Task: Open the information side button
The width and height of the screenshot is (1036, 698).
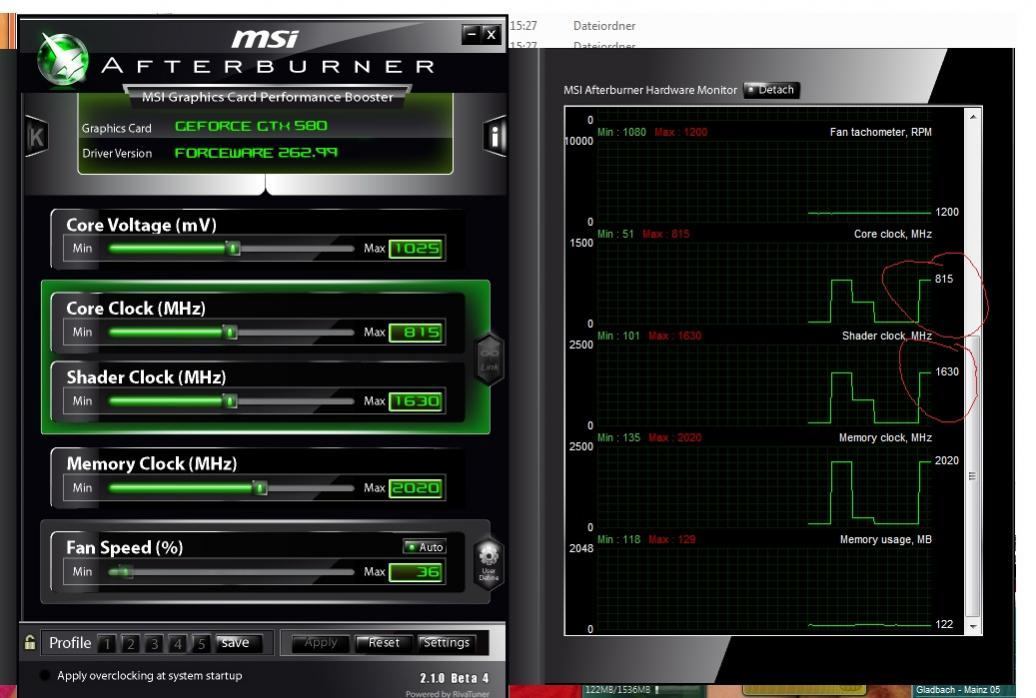Action: tap(495, 137)
